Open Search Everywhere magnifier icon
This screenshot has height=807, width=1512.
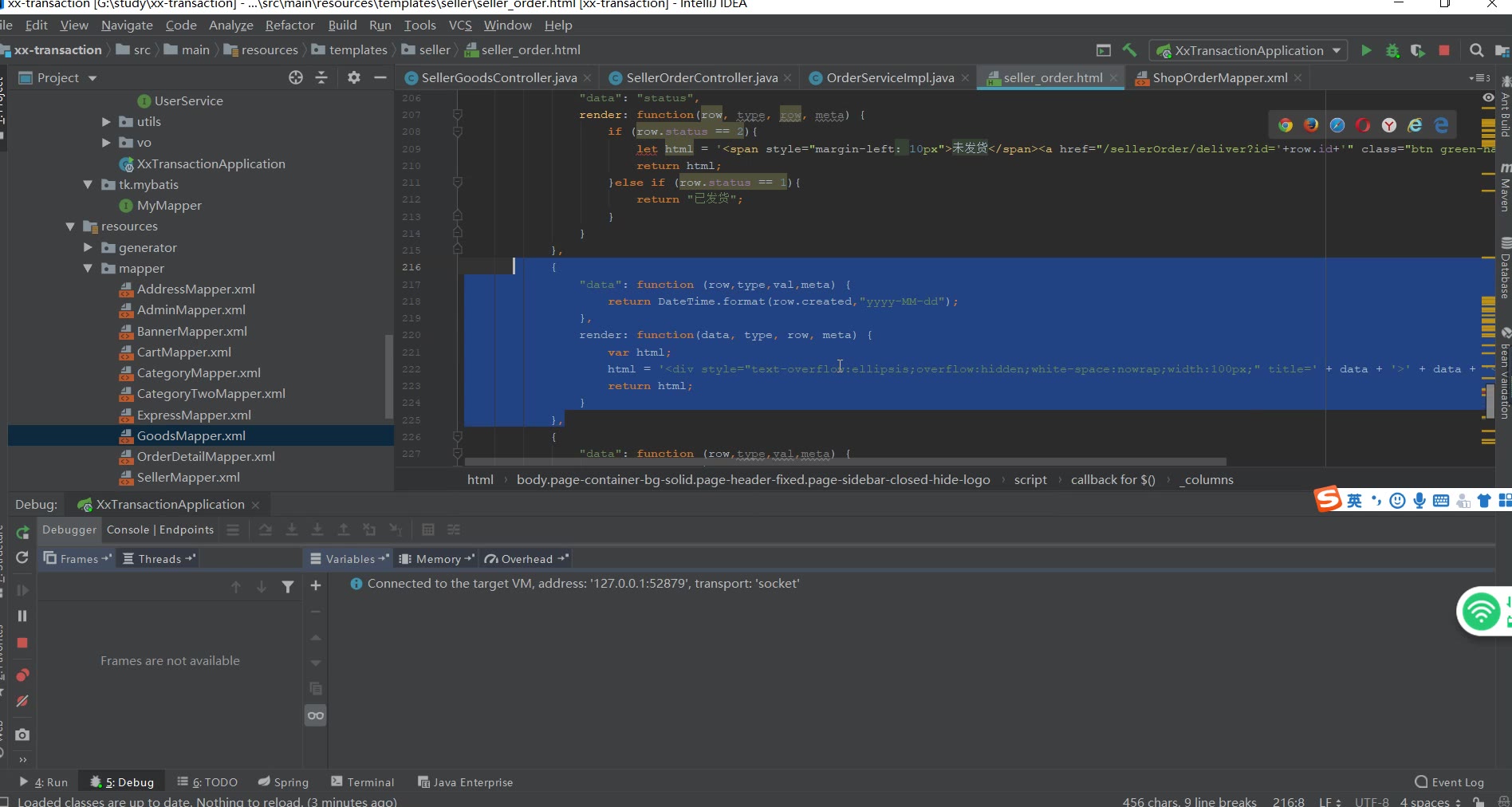(1476, 50)
